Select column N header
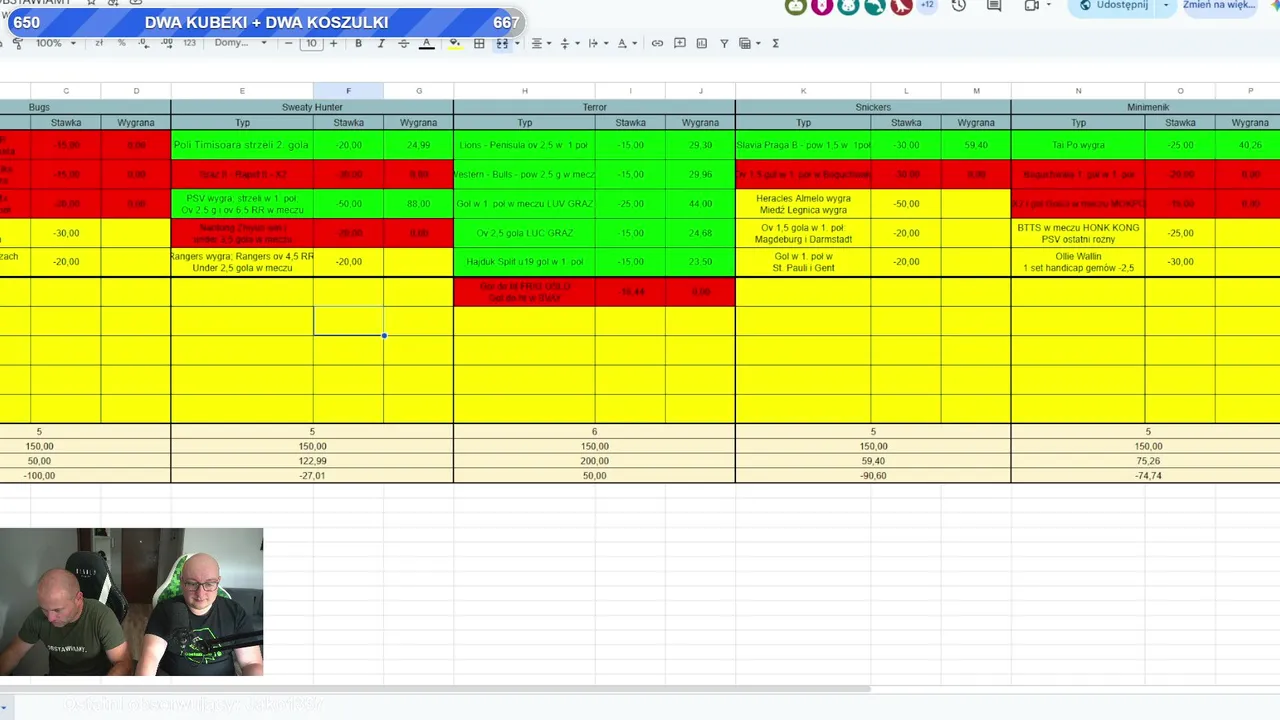The image size is (1280, 720). 1078,91
